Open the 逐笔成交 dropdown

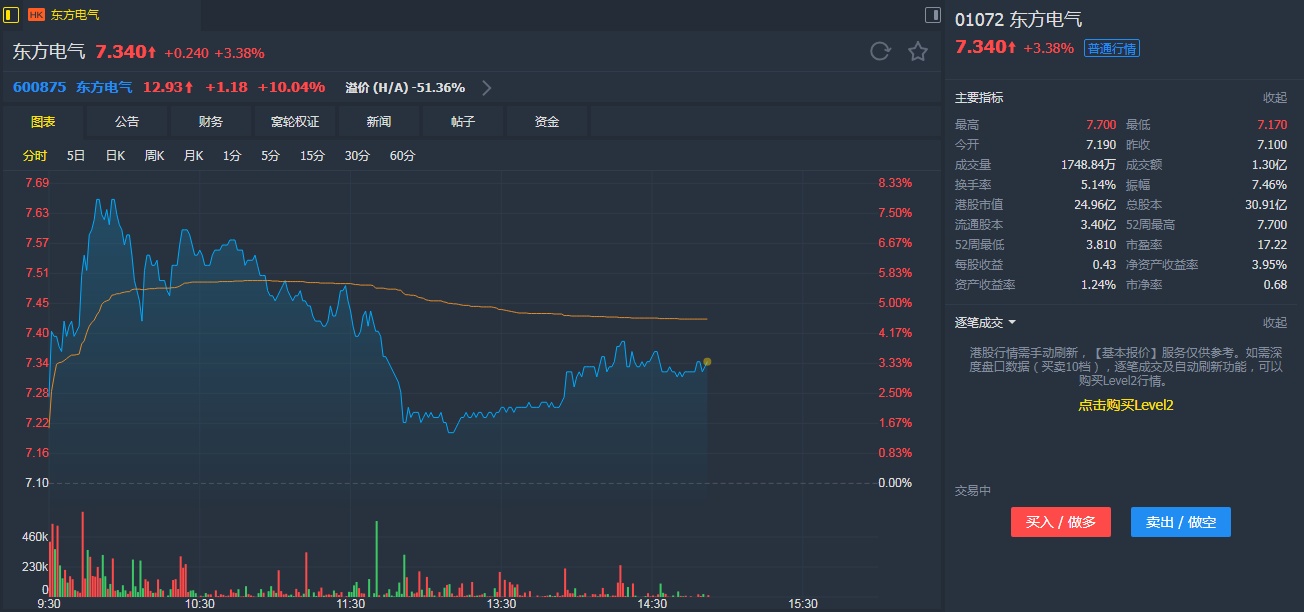tap(985, 322)
